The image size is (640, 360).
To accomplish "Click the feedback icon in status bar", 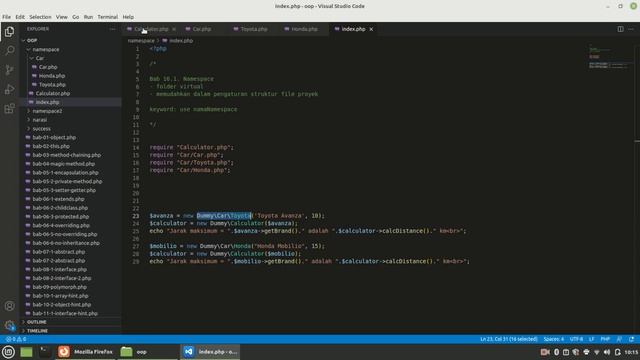I will point(620,339).
